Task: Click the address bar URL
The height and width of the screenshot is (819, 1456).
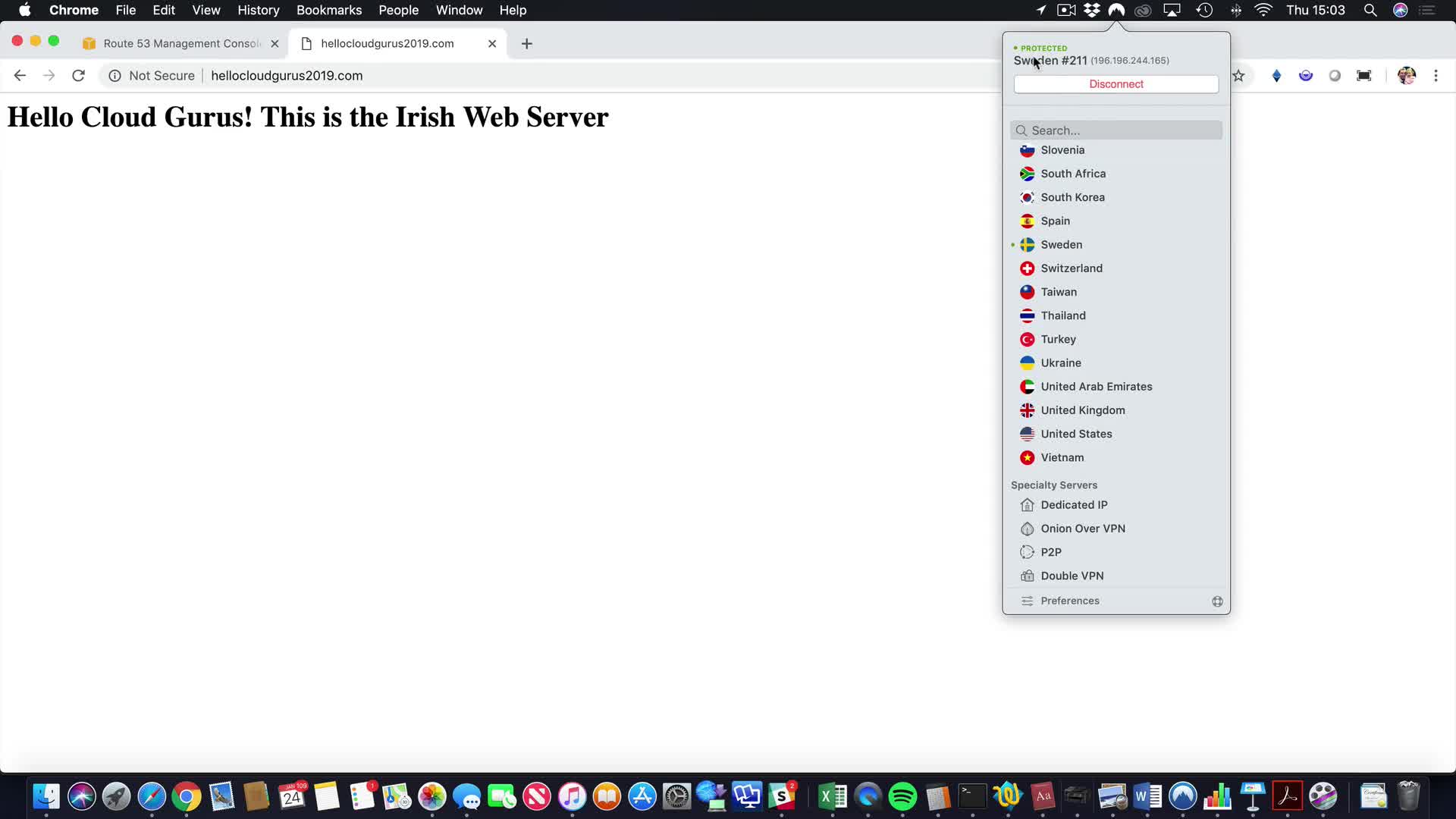Action: tap(287, 76)
